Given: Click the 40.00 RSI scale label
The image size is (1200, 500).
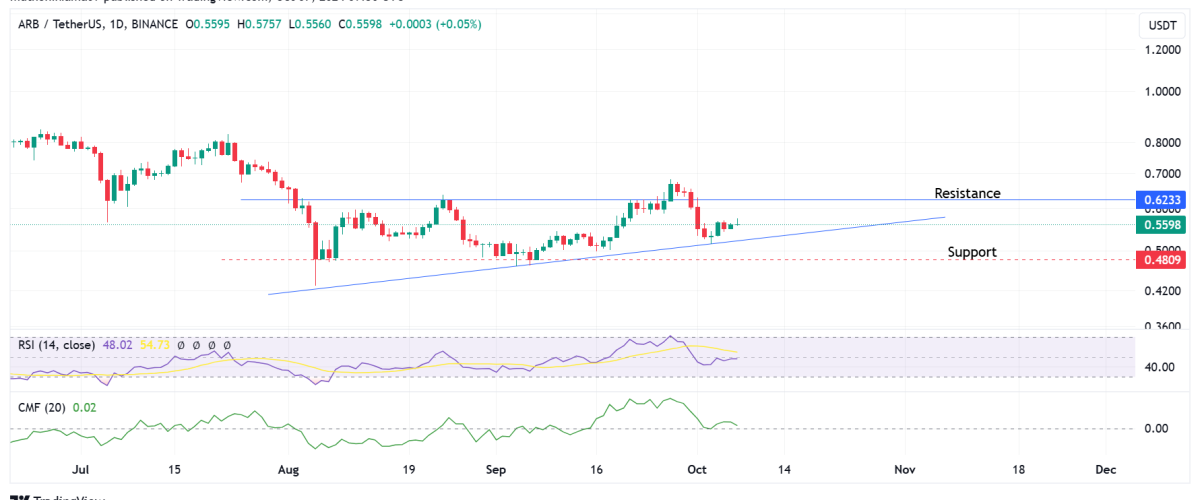Looking at the screenshot, I should click(x=1161, y=367).
